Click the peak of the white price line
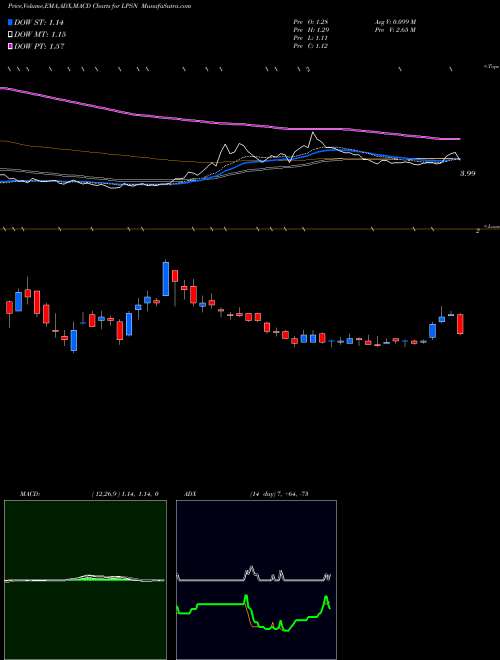 pyautogui.click(x=313, y=133)
